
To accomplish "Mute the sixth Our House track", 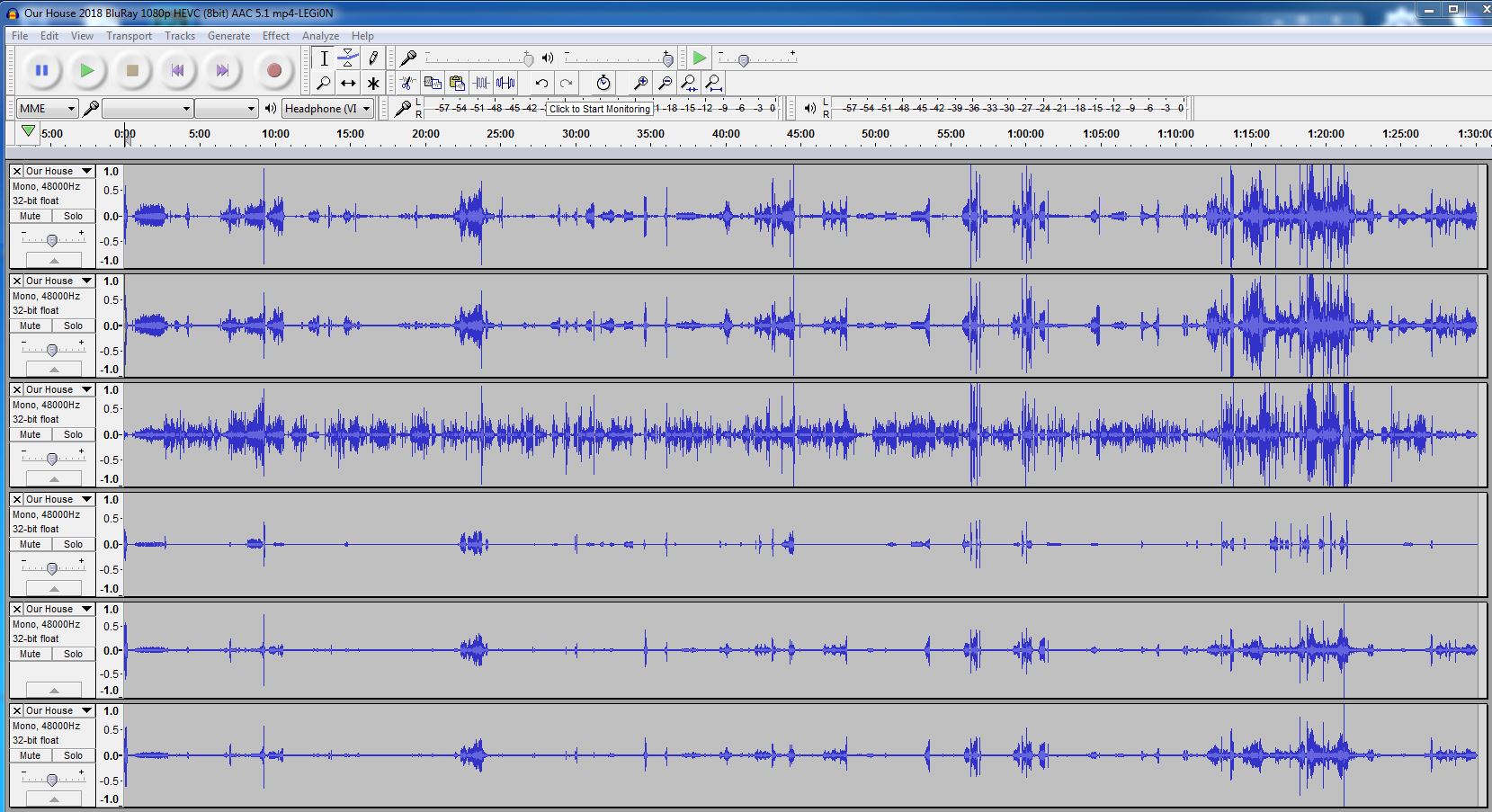I will pos(31,755).
